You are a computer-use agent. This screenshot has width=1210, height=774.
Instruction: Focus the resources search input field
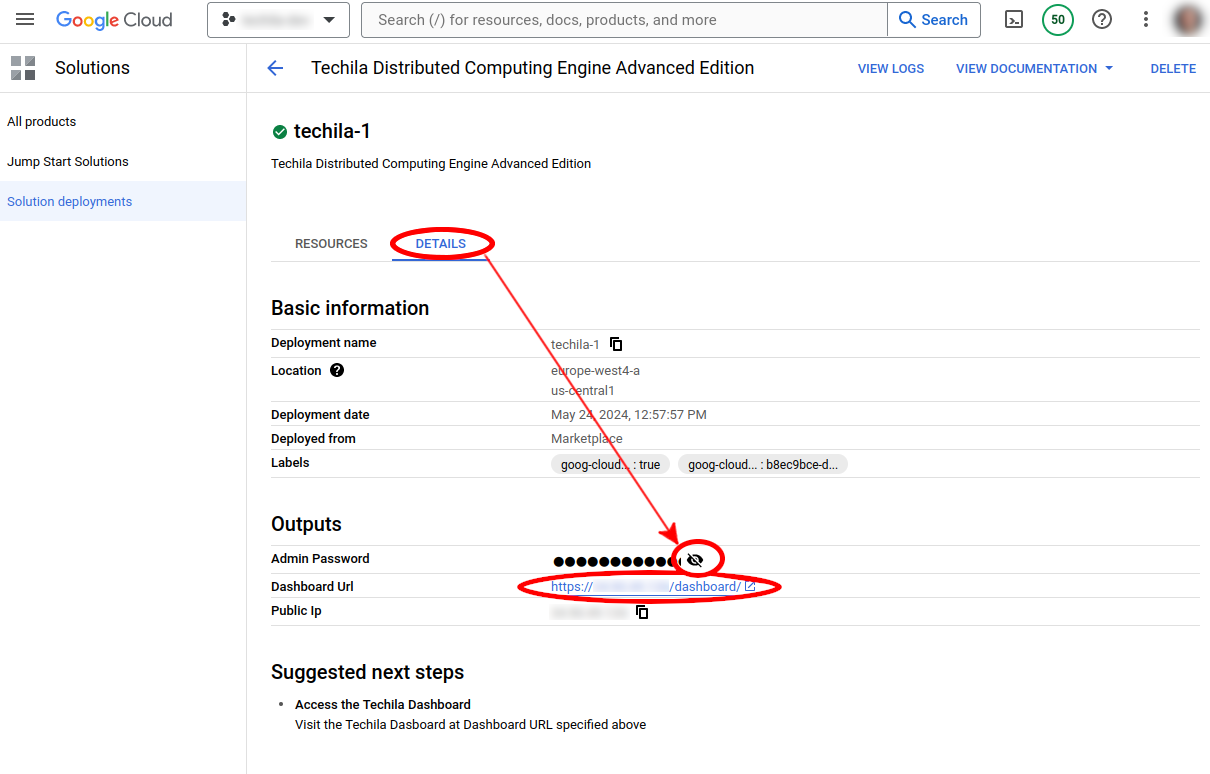pos(625,20)
